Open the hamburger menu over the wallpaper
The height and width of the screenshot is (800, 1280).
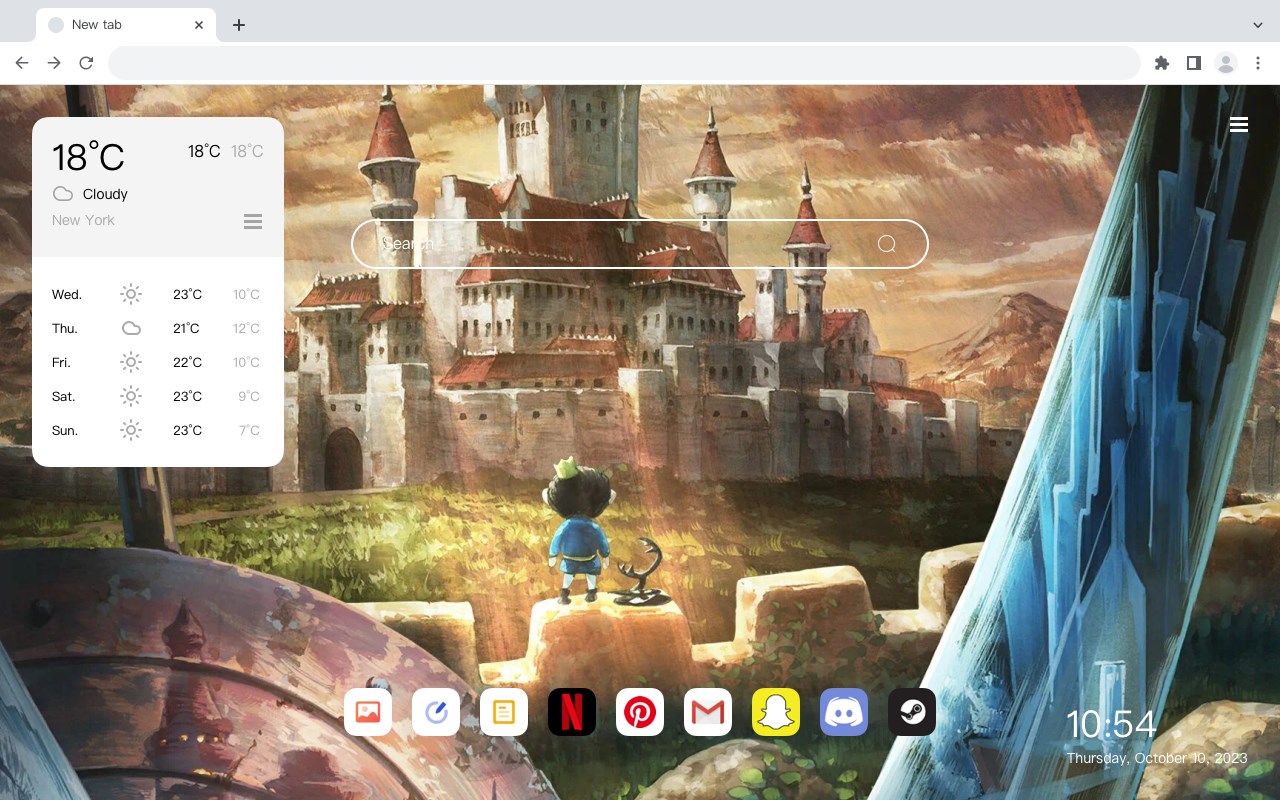1239,125
